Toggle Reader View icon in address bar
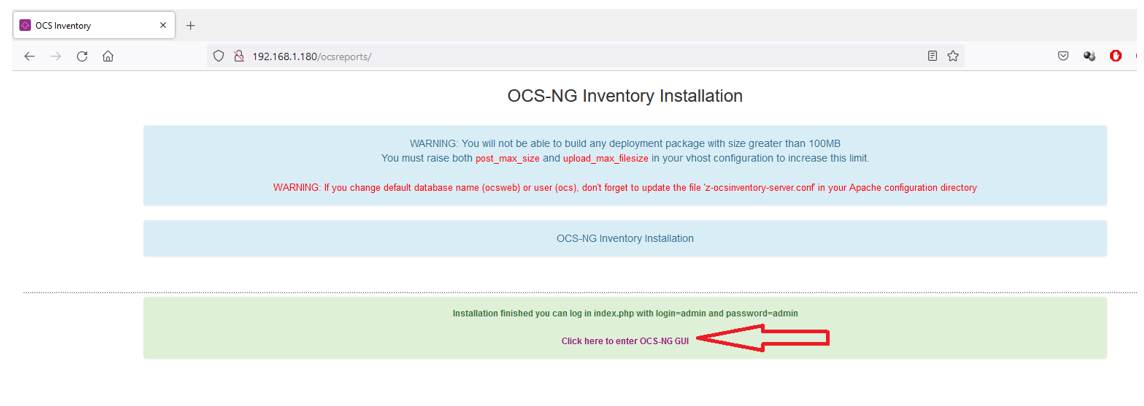This screenshot has width=1144, height=406. coord(932,55)
